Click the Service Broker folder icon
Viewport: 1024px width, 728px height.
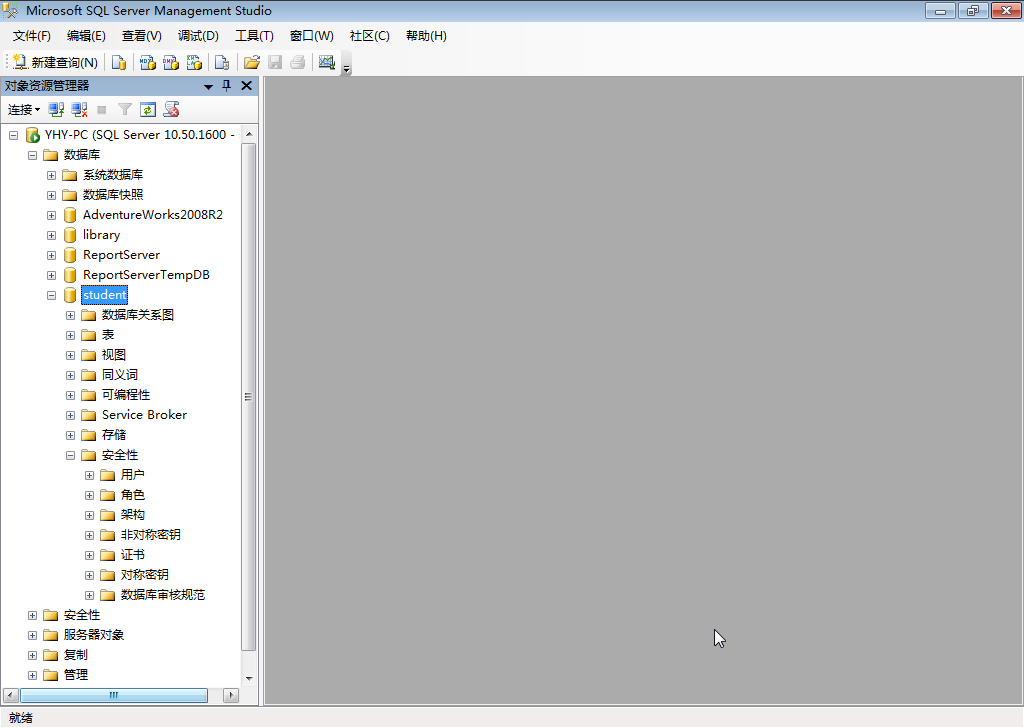point(89,415)
